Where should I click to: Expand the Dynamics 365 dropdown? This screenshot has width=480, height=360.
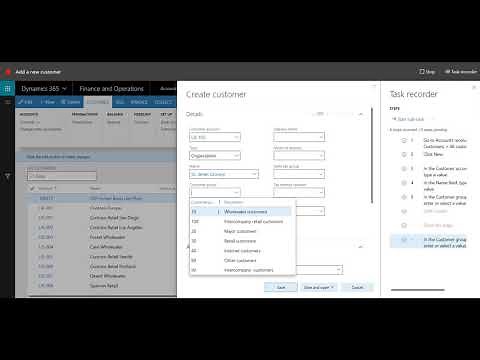[44, 89]
